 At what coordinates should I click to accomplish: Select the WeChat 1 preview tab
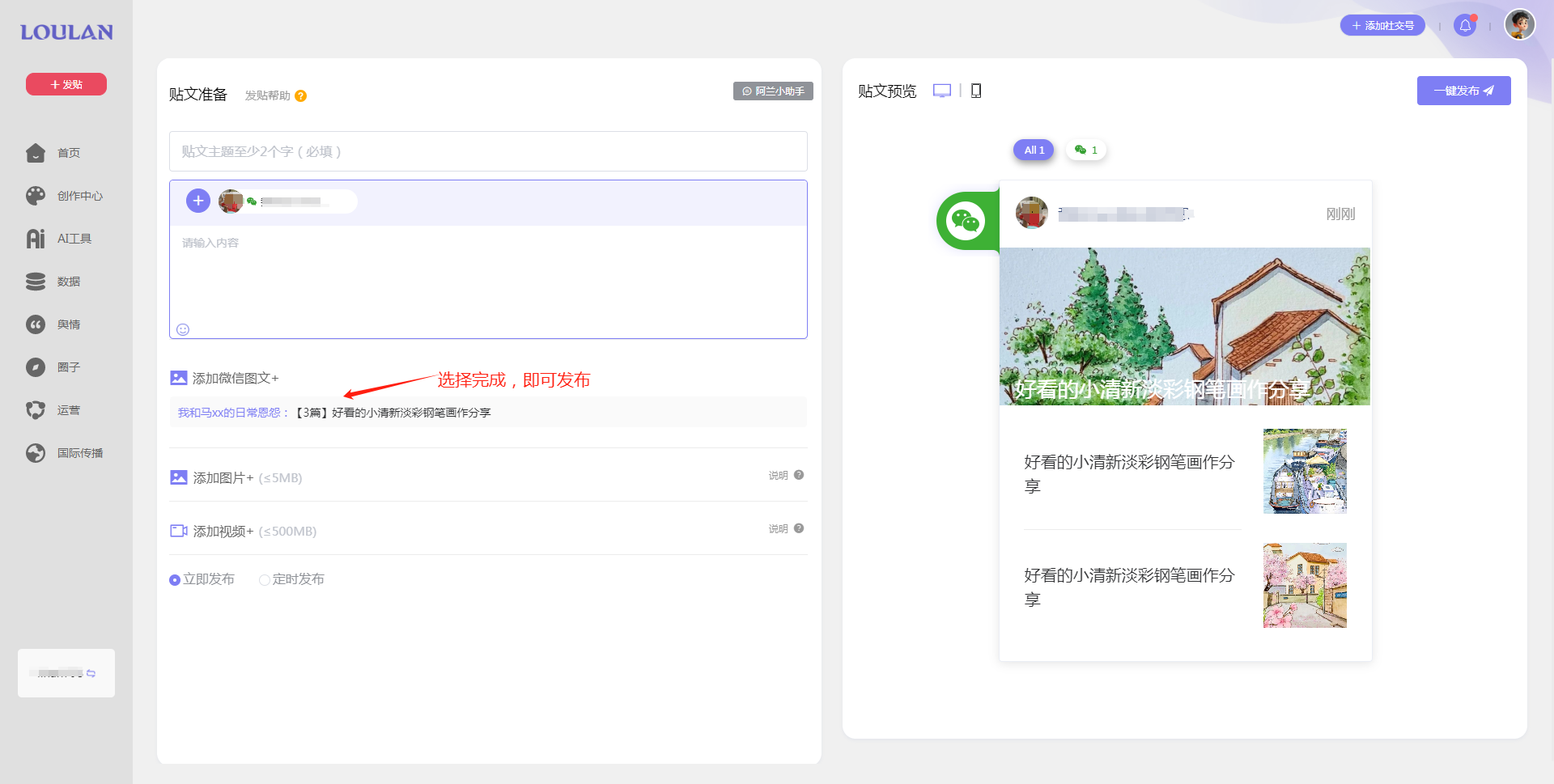pos(1086,150)
